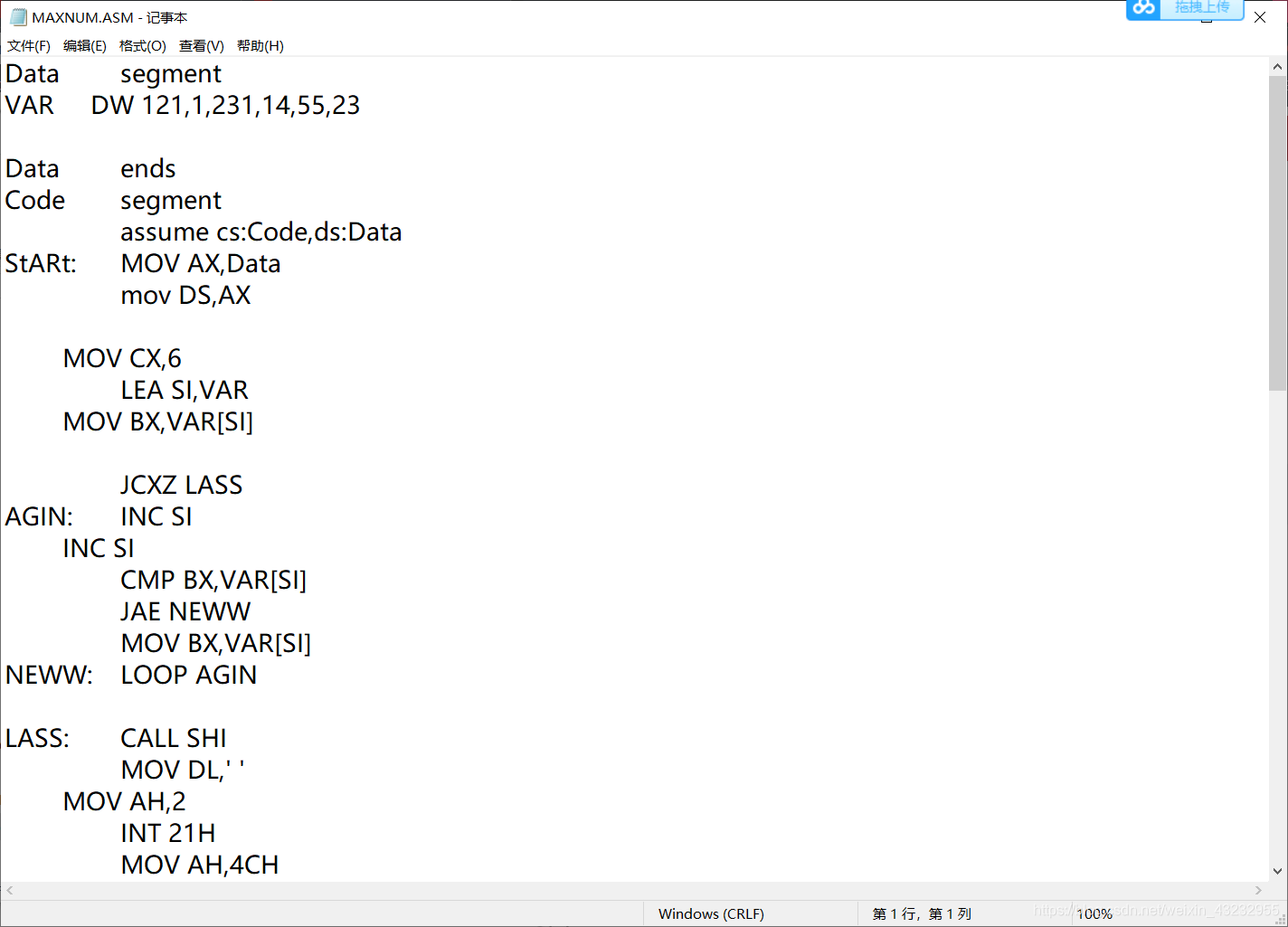Viewport: 1288px width, 927px height.
Task: Open the 查看(V) menu
Action: (202, 46)
